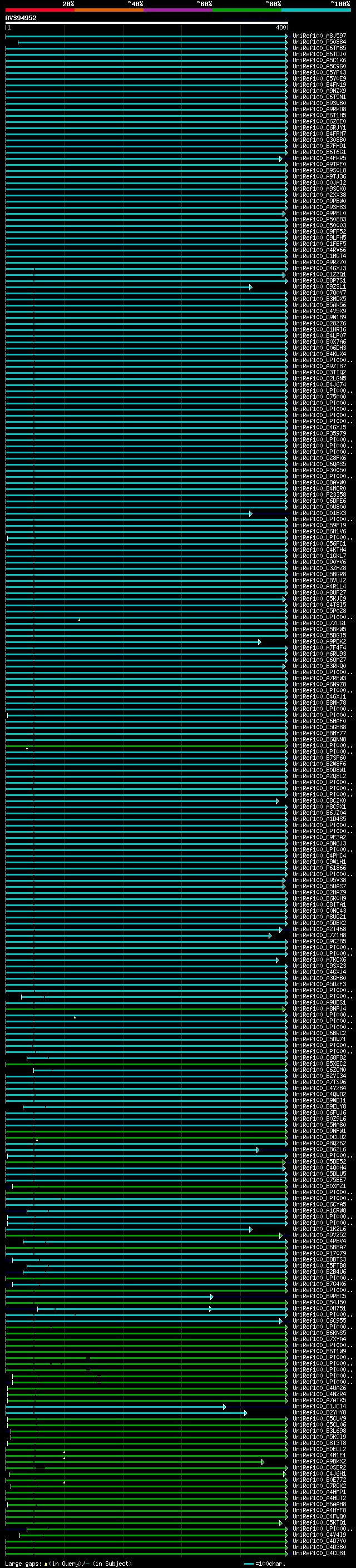Open hit UniRef100_Q6Z8E0
This screenshot has width=356, height=1568.
pos(319,122)
